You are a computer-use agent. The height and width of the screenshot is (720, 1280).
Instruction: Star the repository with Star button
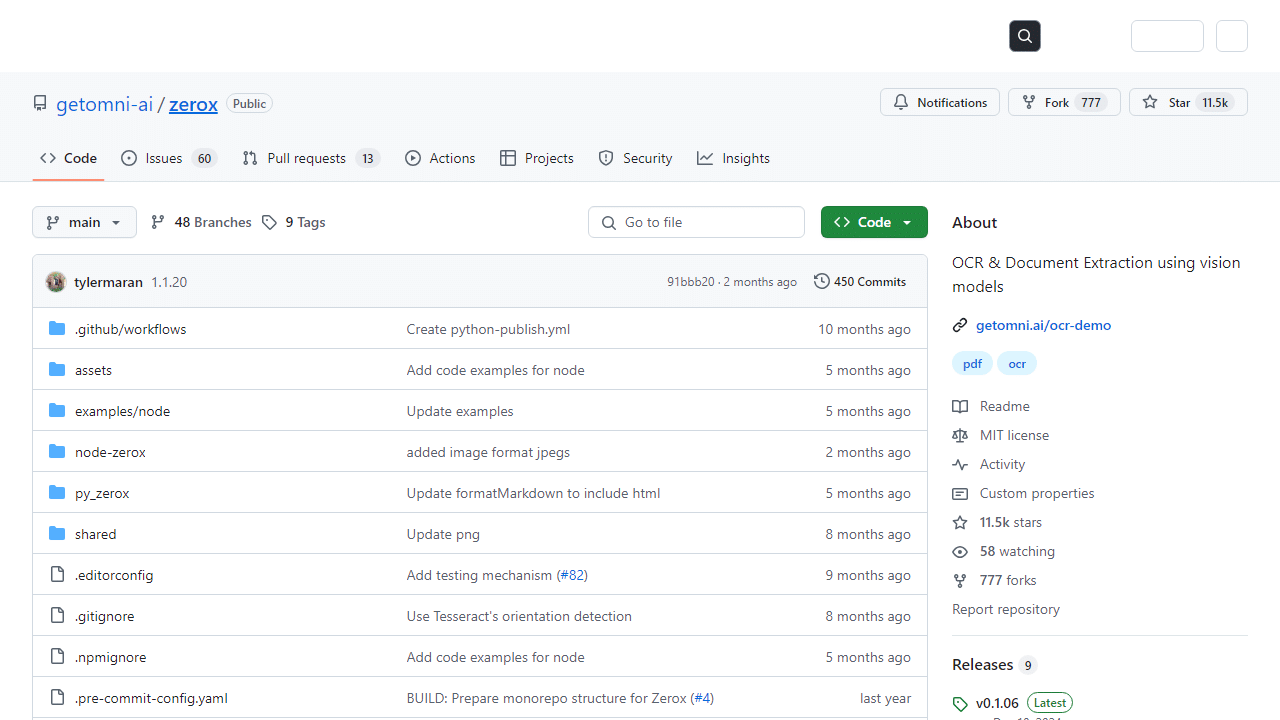pos(1188,102)
